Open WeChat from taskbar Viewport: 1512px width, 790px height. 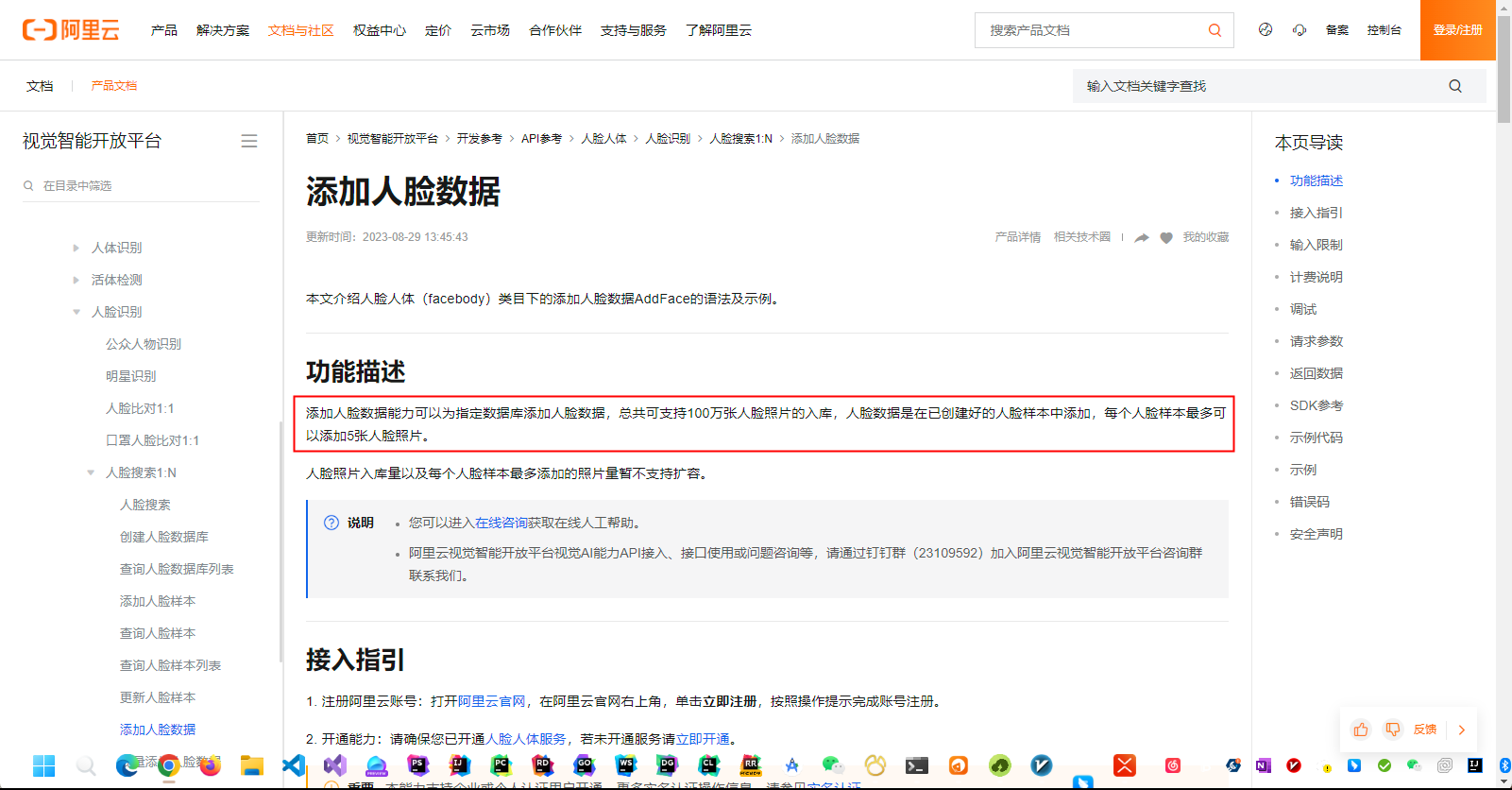(x=833, y=765)
